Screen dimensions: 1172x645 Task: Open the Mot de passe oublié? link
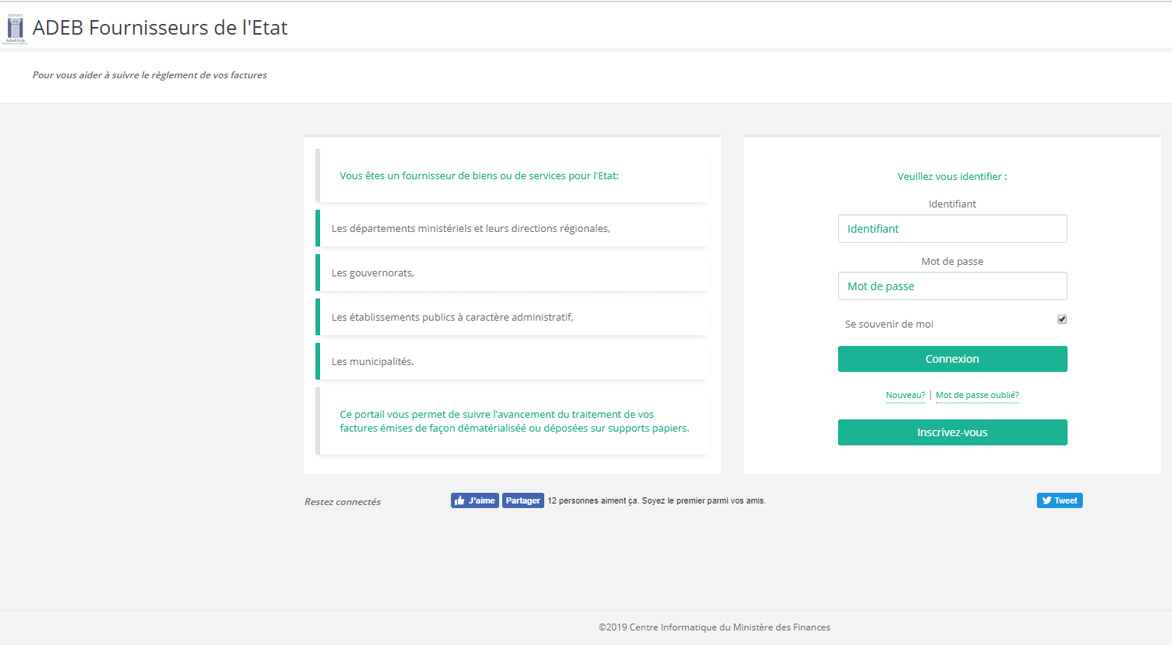977,395
